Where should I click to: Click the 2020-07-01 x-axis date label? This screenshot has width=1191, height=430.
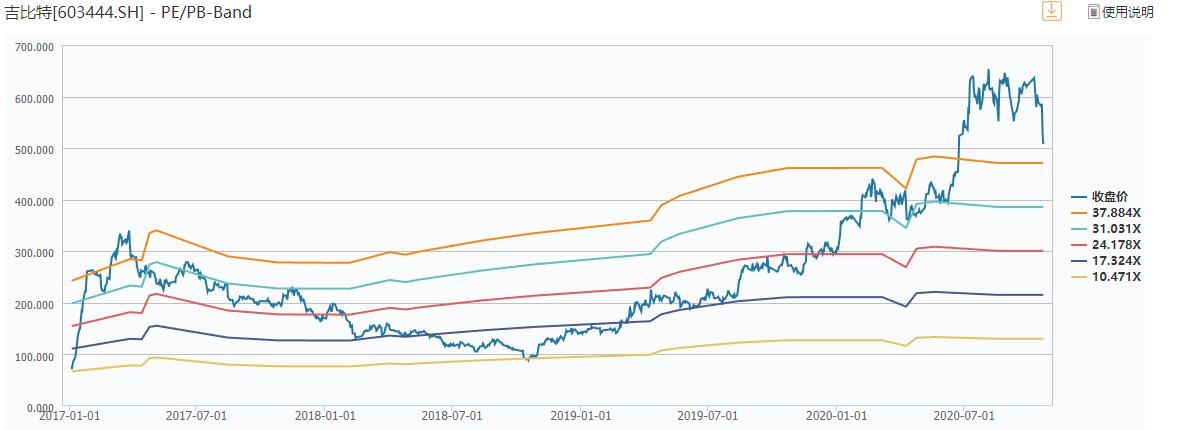(x=961, y=414)
